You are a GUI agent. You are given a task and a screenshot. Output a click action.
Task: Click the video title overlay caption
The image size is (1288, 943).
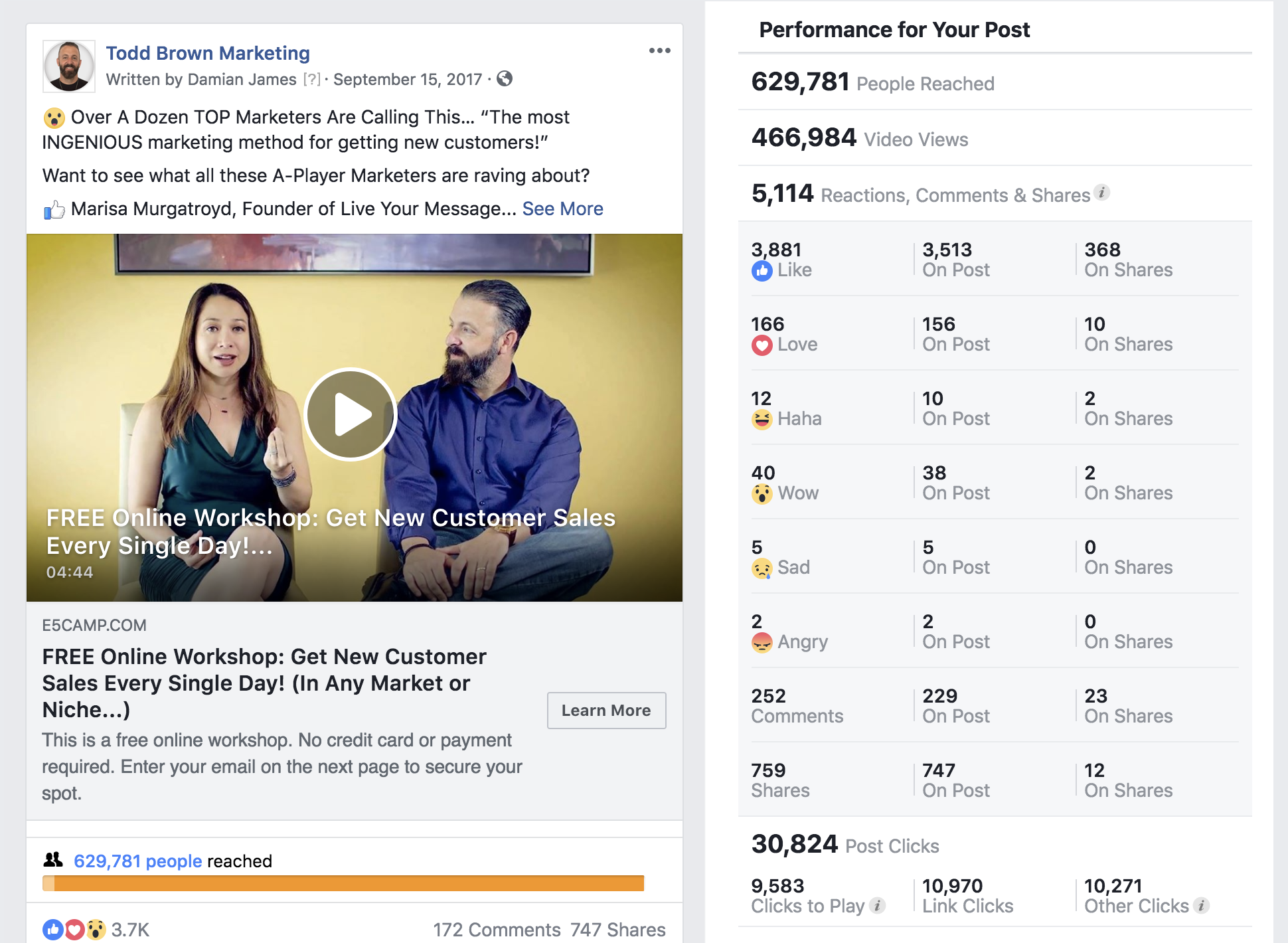(x=331, y=532)
